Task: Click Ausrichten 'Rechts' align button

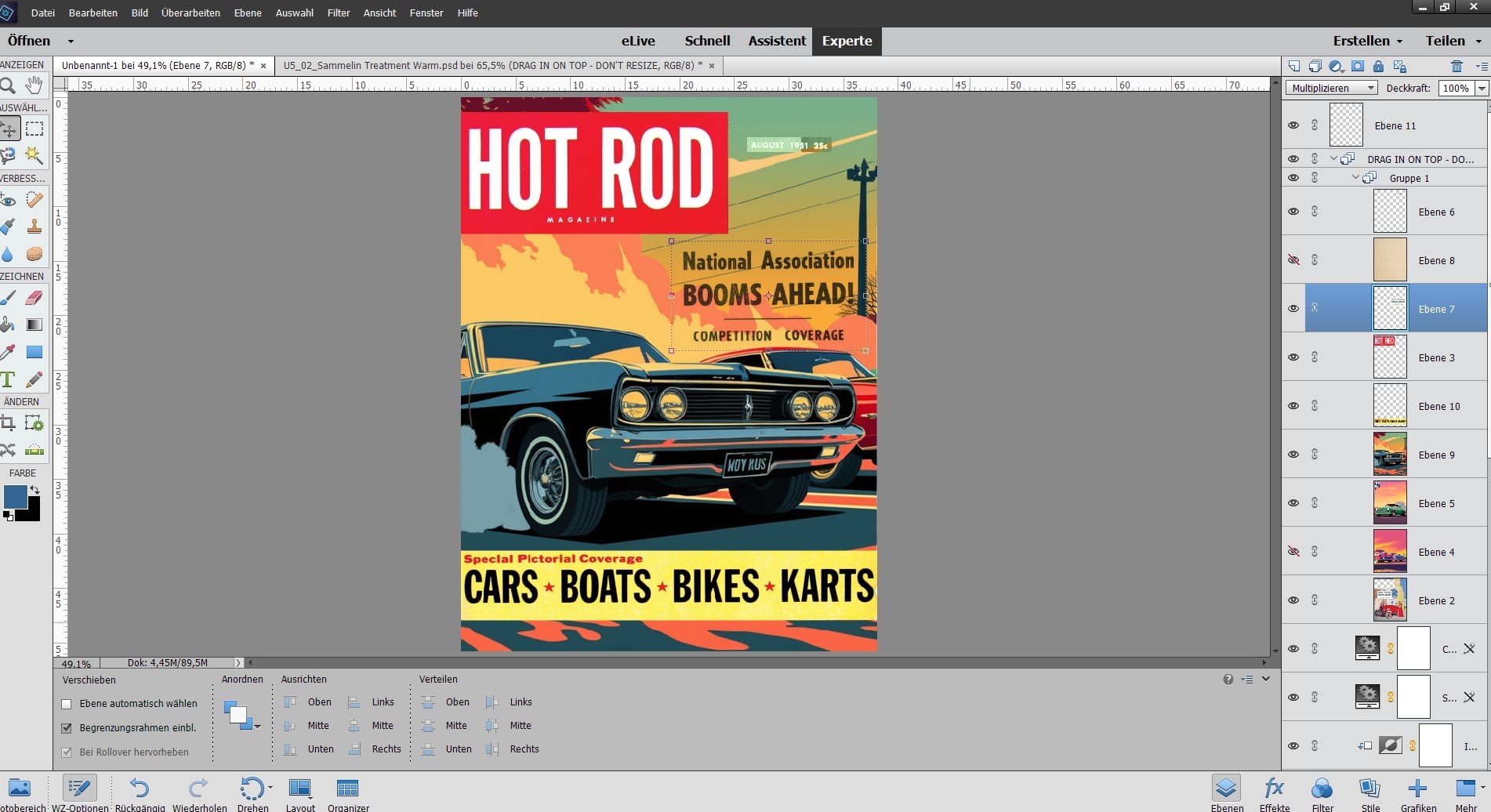Action: coord(375,749)
